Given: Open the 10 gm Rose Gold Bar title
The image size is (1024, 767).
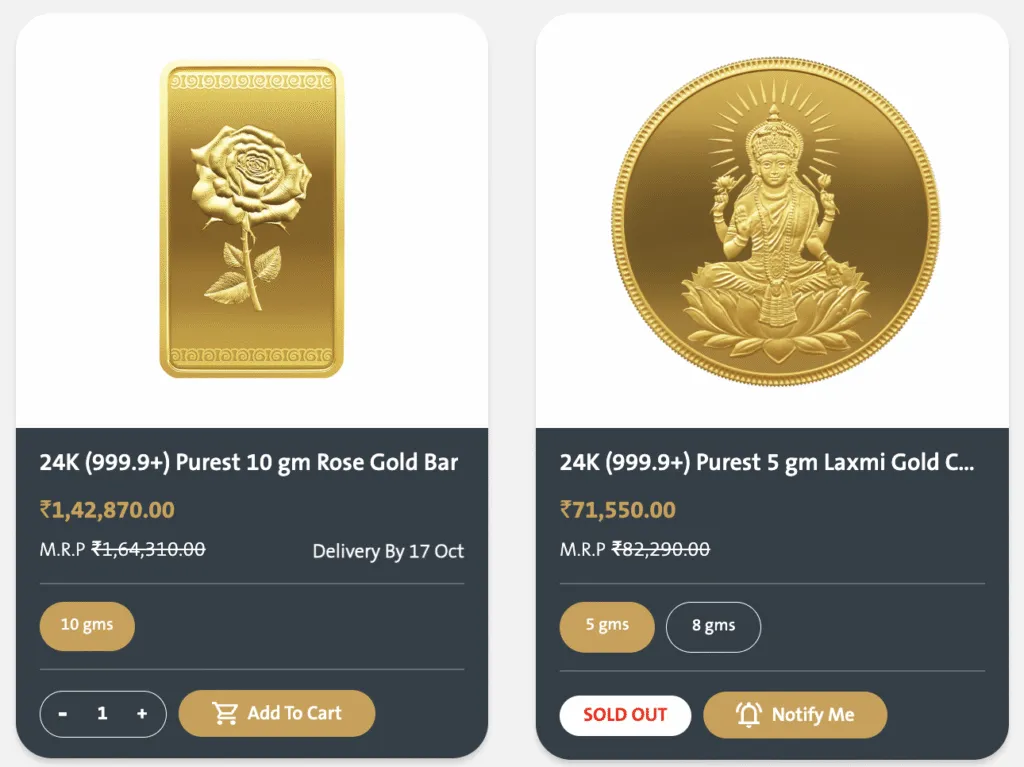Looking at the screenshot, I should click(x=249, y=462).
